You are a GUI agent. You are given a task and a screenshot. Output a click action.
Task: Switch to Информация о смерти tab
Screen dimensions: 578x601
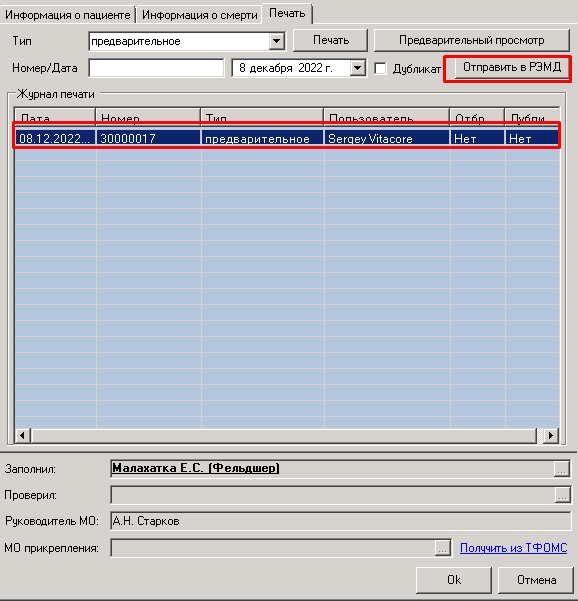199,15
